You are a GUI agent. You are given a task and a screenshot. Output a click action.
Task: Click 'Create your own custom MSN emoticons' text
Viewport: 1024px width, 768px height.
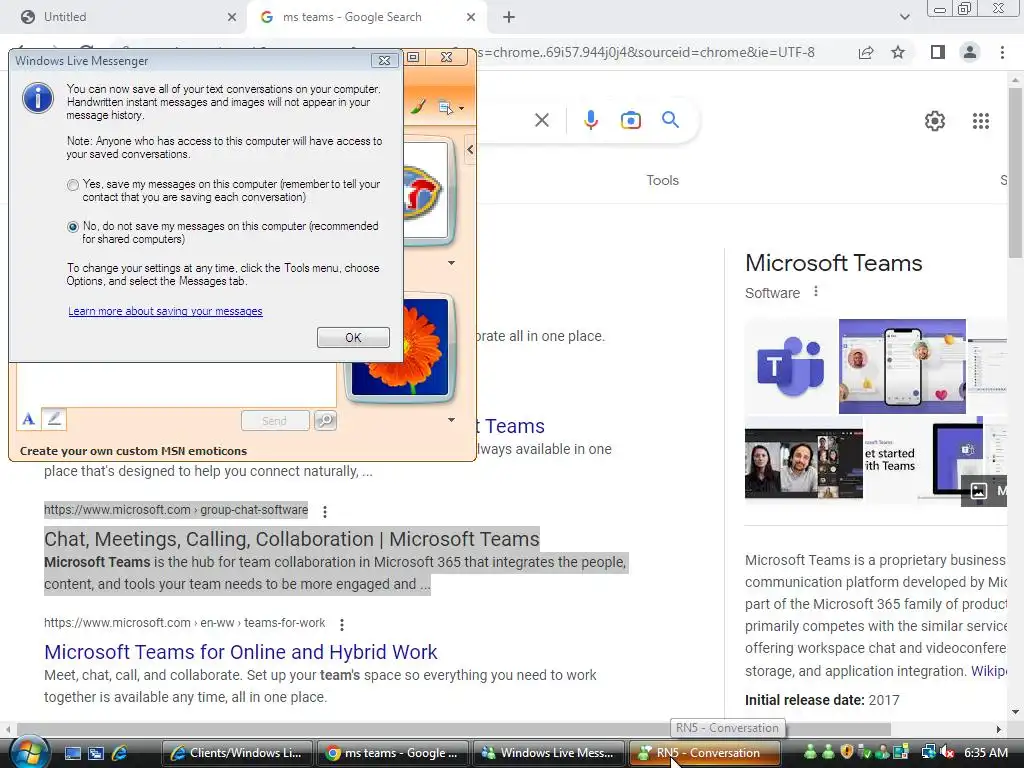[x=133, y=451]
